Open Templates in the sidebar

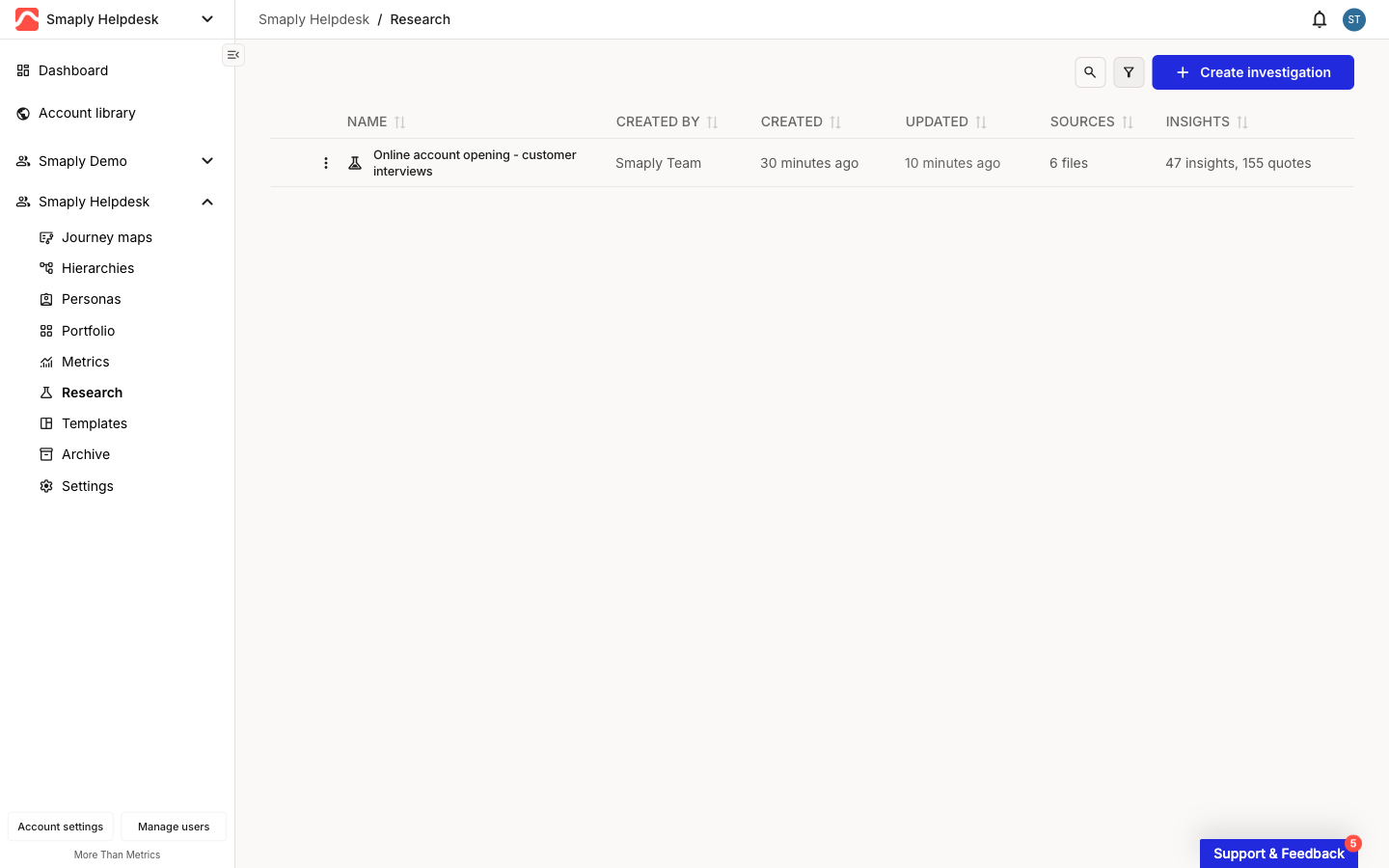pos(94,423)
